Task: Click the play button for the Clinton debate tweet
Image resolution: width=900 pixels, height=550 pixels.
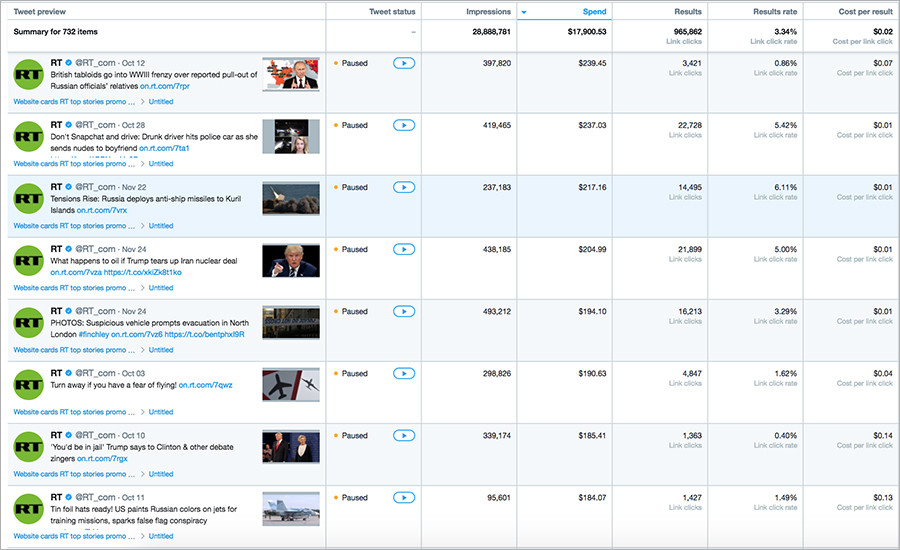Action: [x=404, y=435]
